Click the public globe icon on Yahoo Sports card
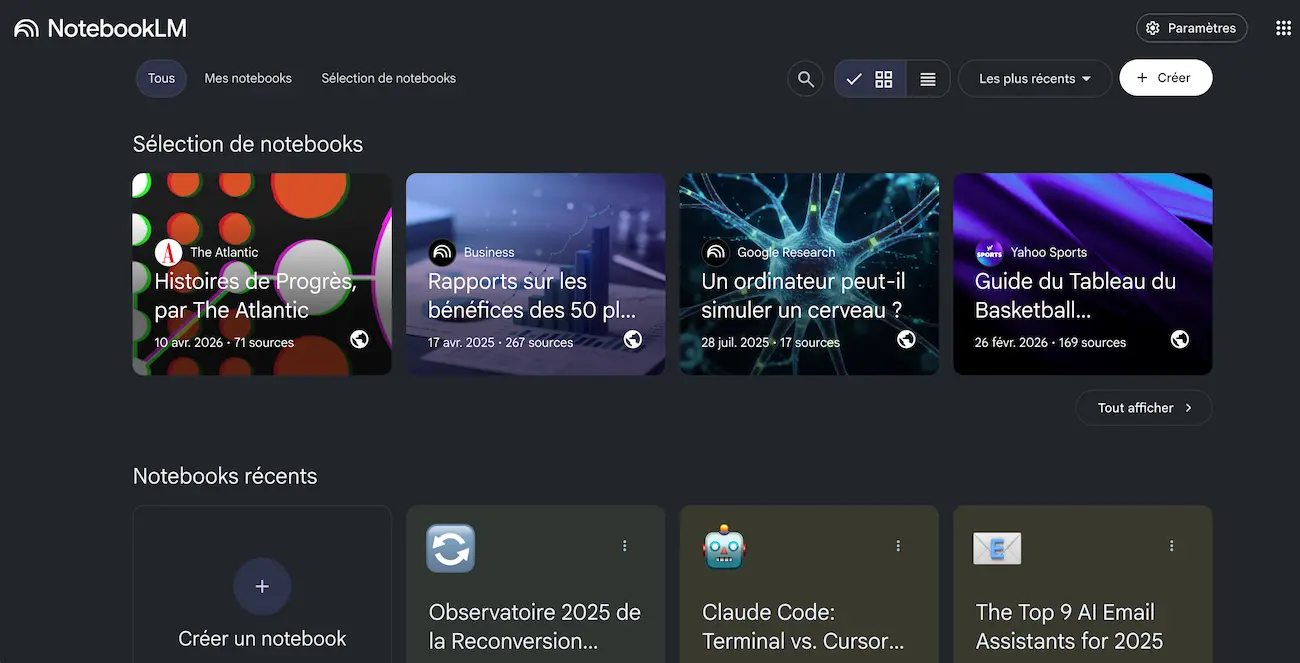1300x663 pixels. tap(1180, 339)
